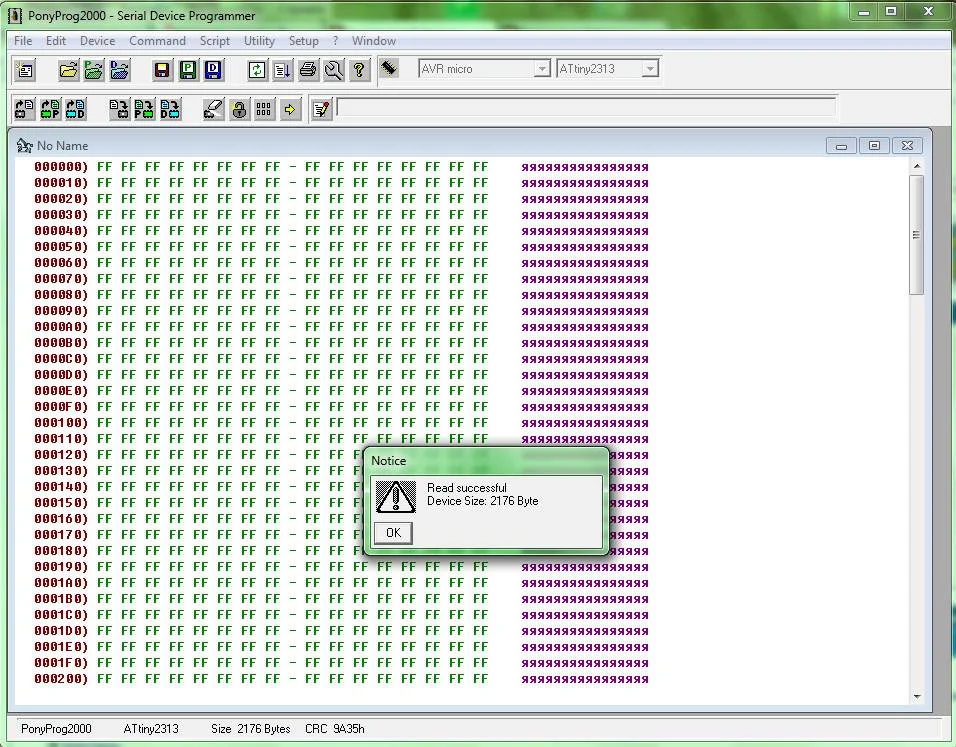The height and width of the screenshot is (747, 956).
Task: Click the yellow question mark Help icon
Action: coord(359,70)
